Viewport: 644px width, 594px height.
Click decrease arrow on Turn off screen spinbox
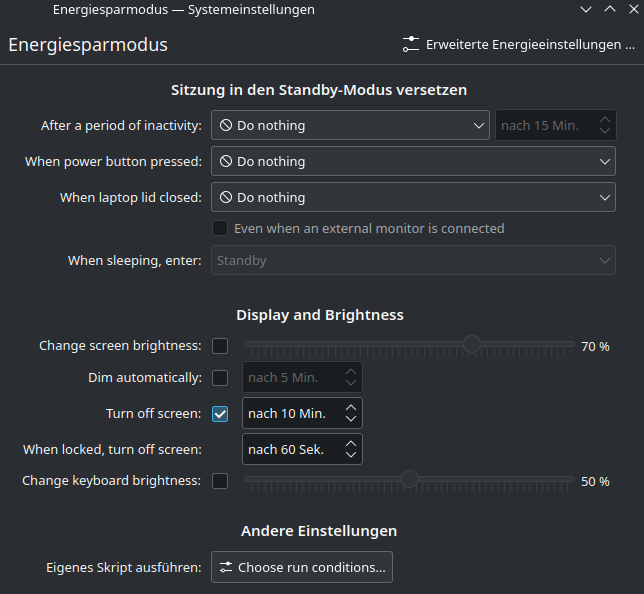pyautogui.click(x=350, y=420)
